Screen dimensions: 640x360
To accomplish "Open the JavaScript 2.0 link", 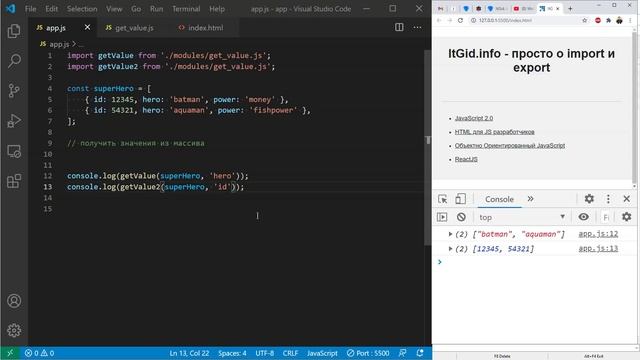I will tap(474, 118).
